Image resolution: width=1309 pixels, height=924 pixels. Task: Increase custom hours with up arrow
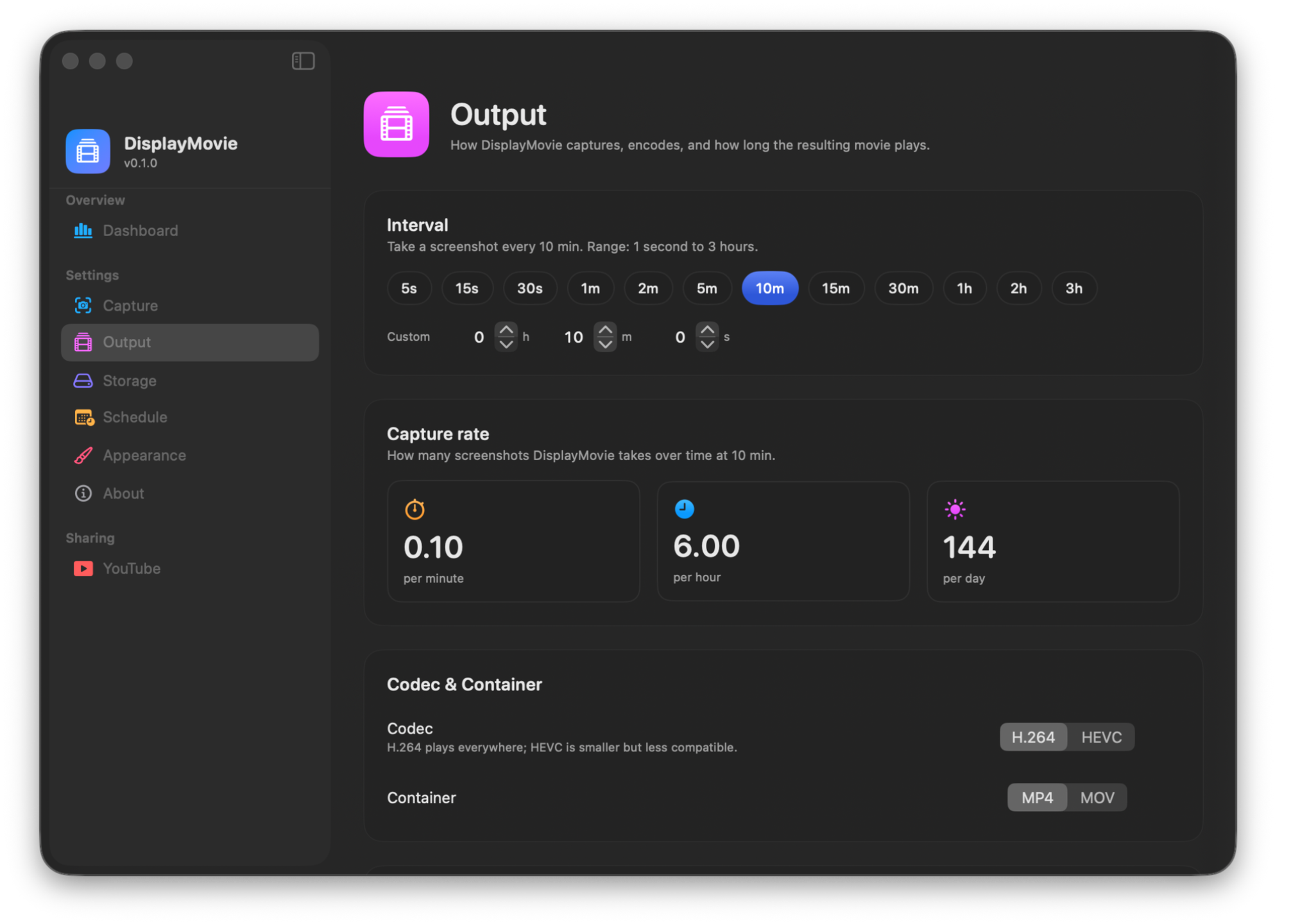click(506, 330)
